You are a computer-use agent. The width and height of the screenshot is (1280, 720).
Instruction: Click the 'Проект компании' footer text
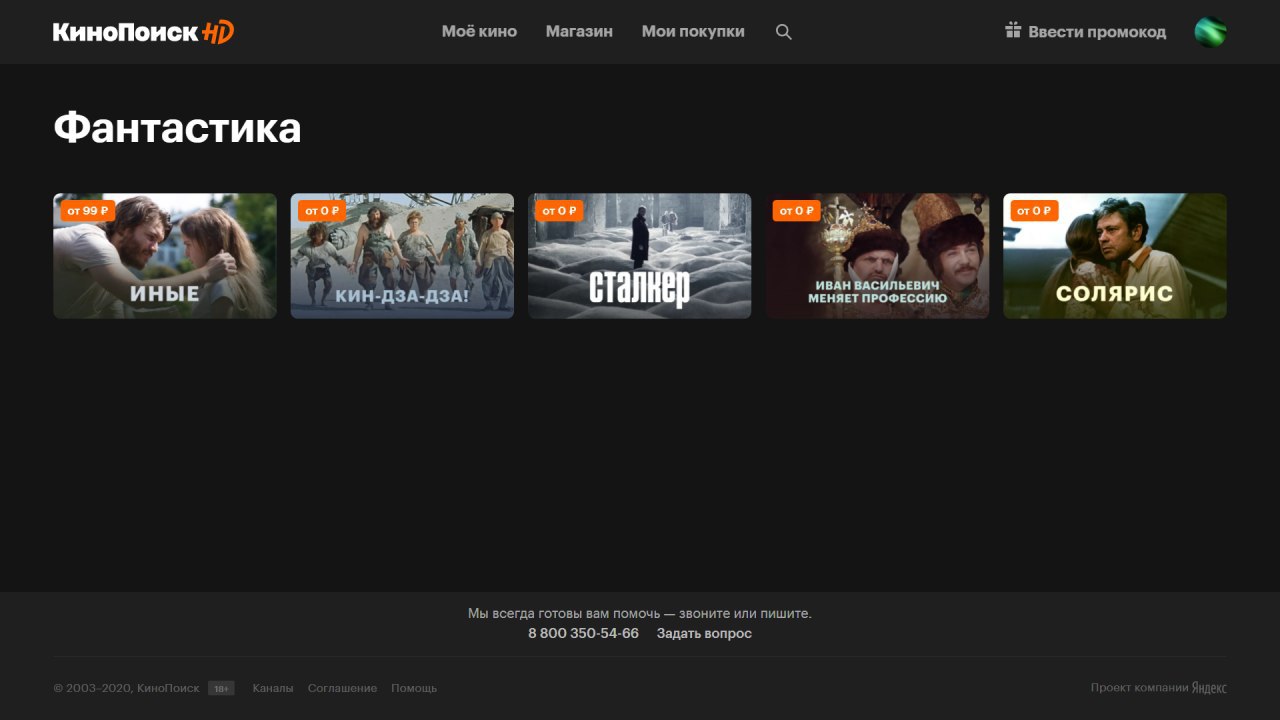pos(1139,688)
